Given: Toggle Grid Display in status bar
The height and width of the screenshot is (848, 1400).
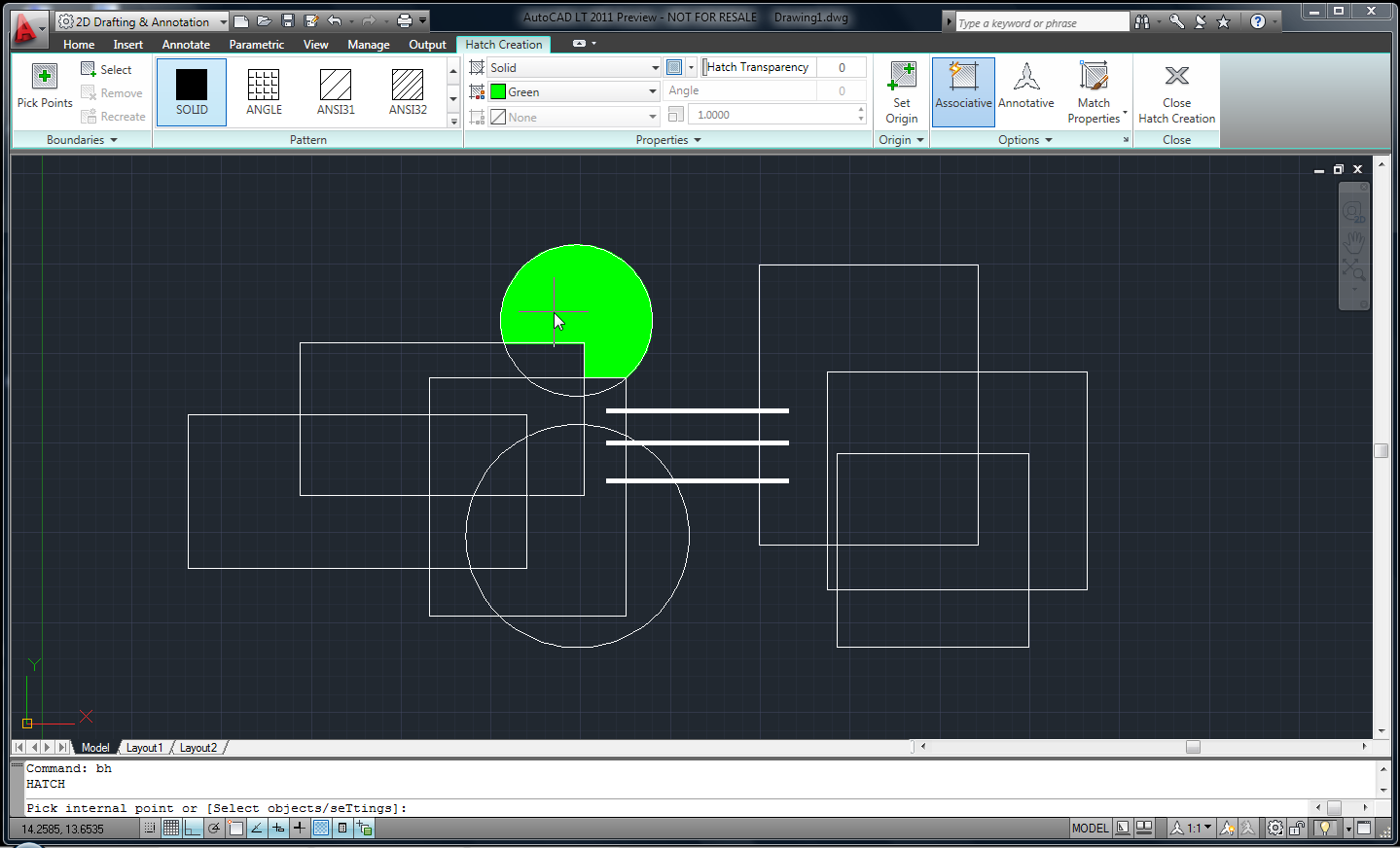Looking at the screenshot, I should (171, 829).
